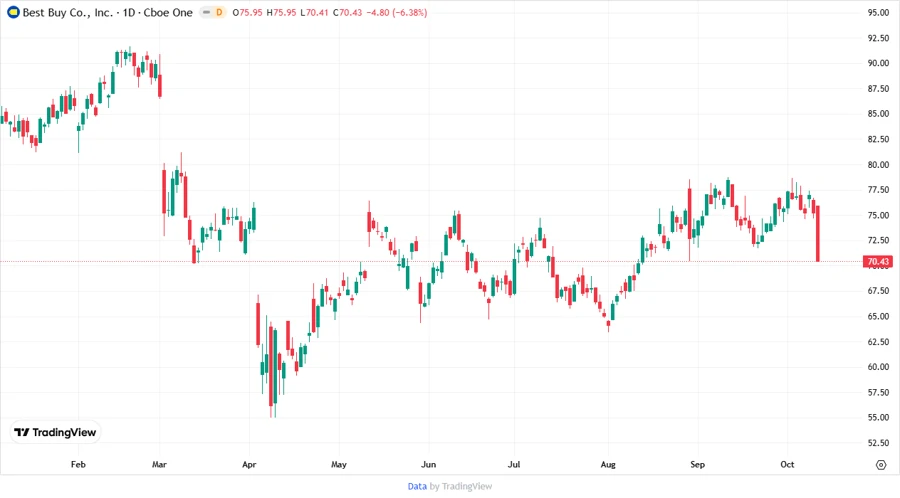900x498 pixels.
Task: Click the Mar label on time axis
Action: coord(159,464)
